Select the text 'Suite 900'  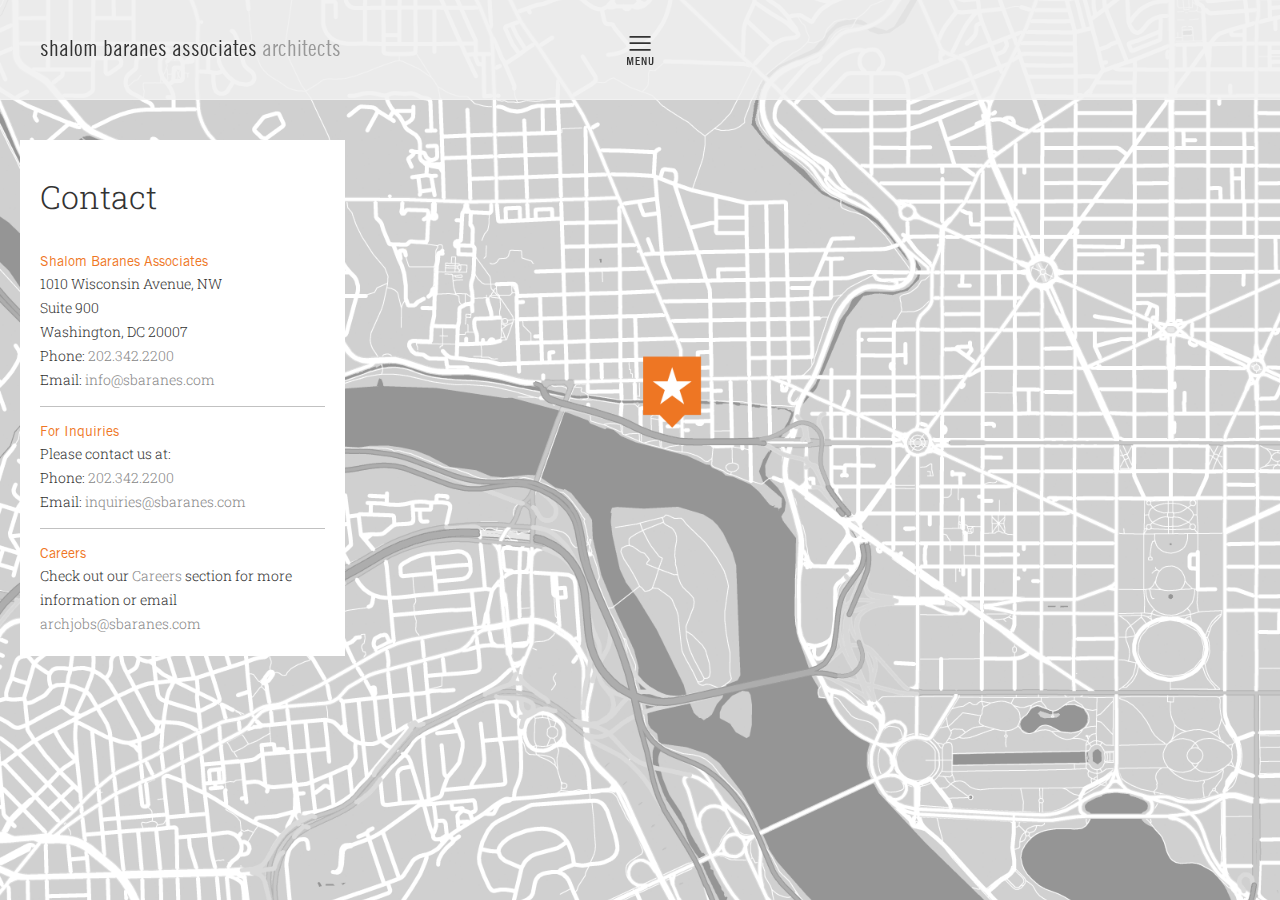click(70, 308)
